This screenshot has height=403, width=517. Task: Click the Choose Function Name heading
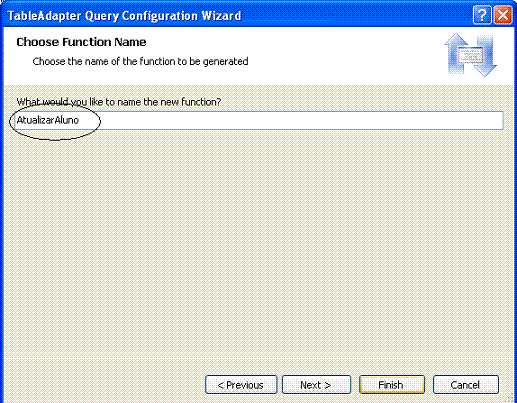pyautogui.click(x=81, y=42)
